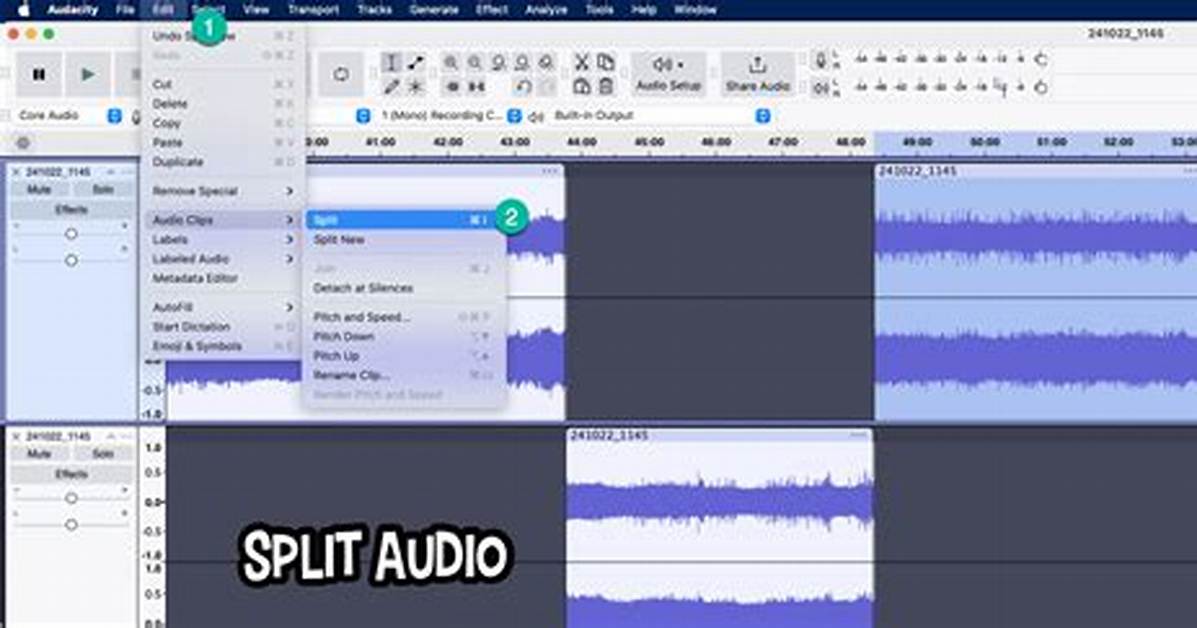Toggle the Loop button in transport toolbar
This screenshot has width=1197, height=628.
[x=341, y=74]
